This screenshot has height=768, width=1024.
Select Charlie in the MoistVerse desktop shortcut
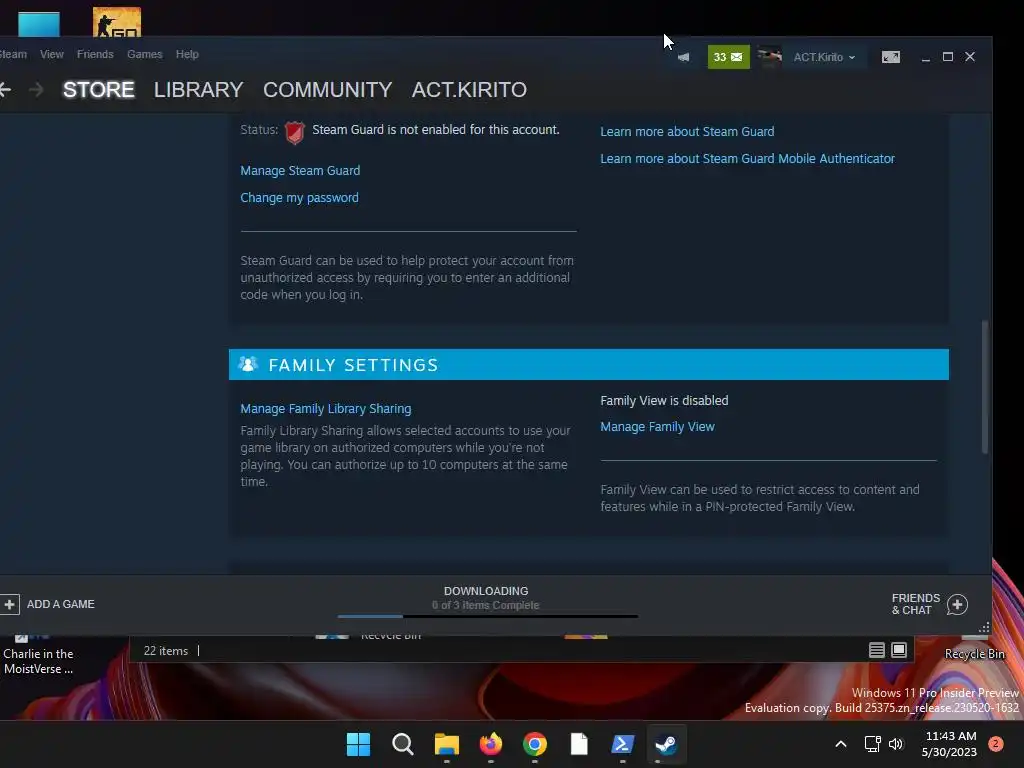click(x=39, y=656)
